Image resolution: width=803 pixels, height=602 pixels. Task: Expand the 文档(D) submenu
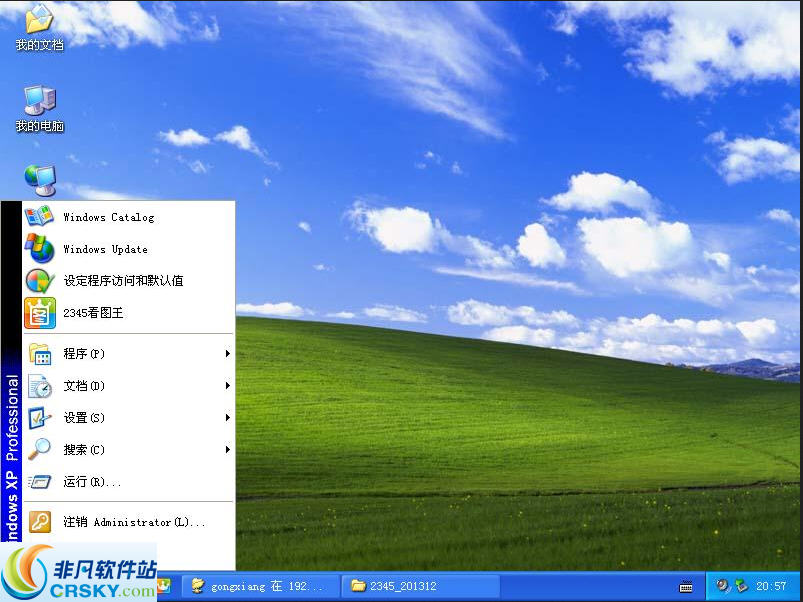tap(85, 386)
